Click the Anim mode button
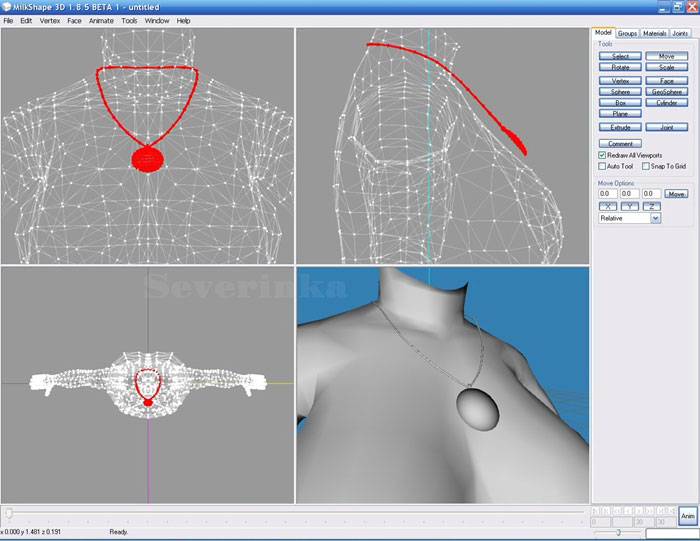Image resolution: width=700 pixels, height=541 pixels. (687, 516)
